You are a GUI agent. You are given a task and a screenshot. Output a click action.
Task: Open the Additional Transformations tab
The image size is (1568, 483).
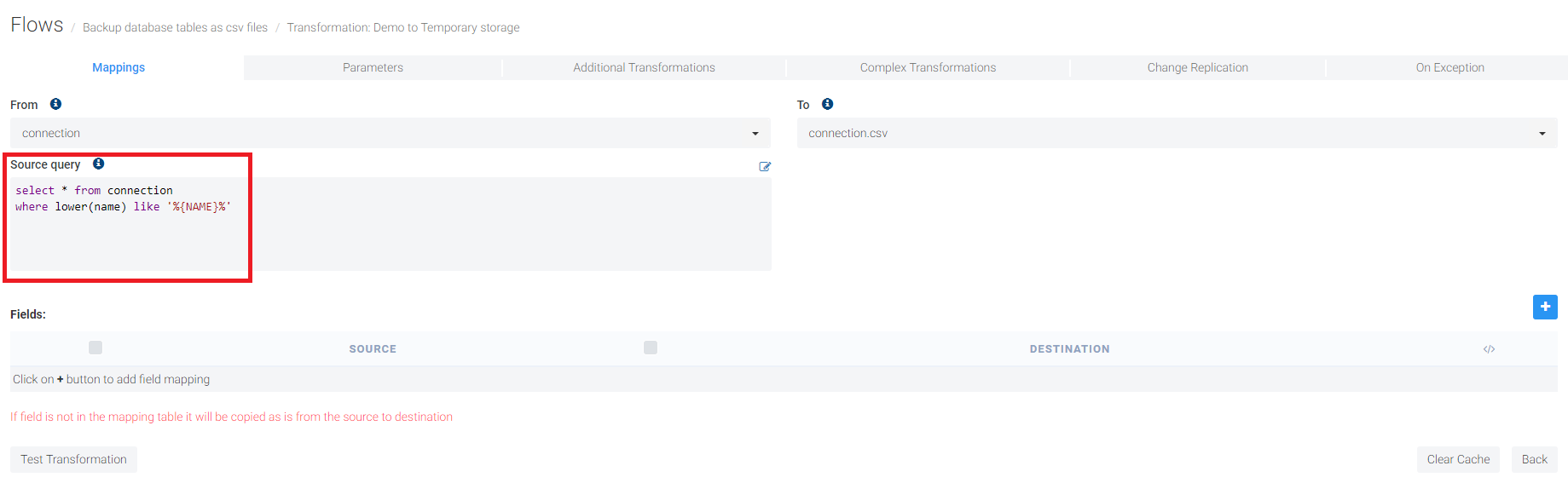coord(644,67)
